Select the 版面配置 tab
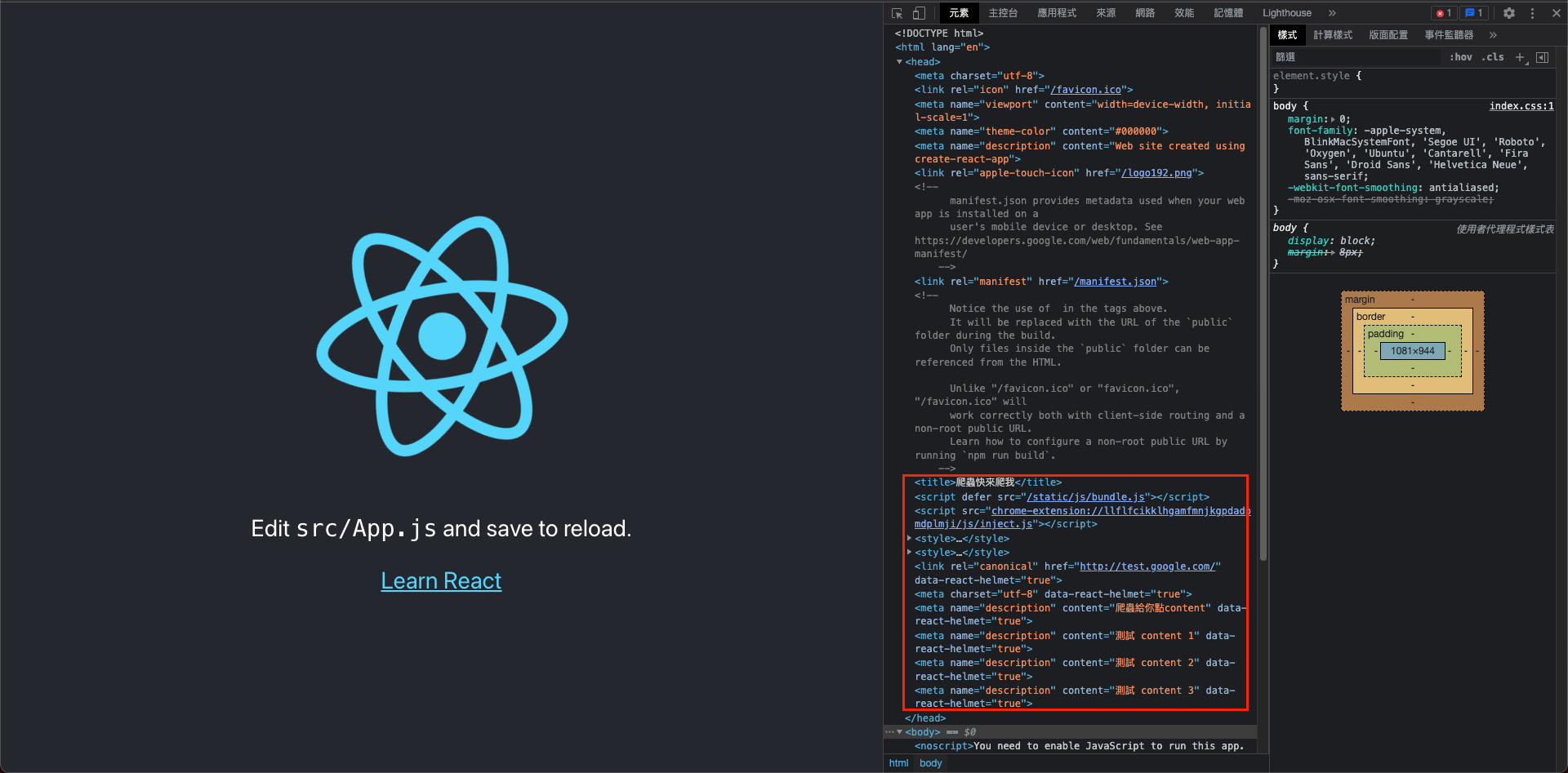 tap(1388, 35)
